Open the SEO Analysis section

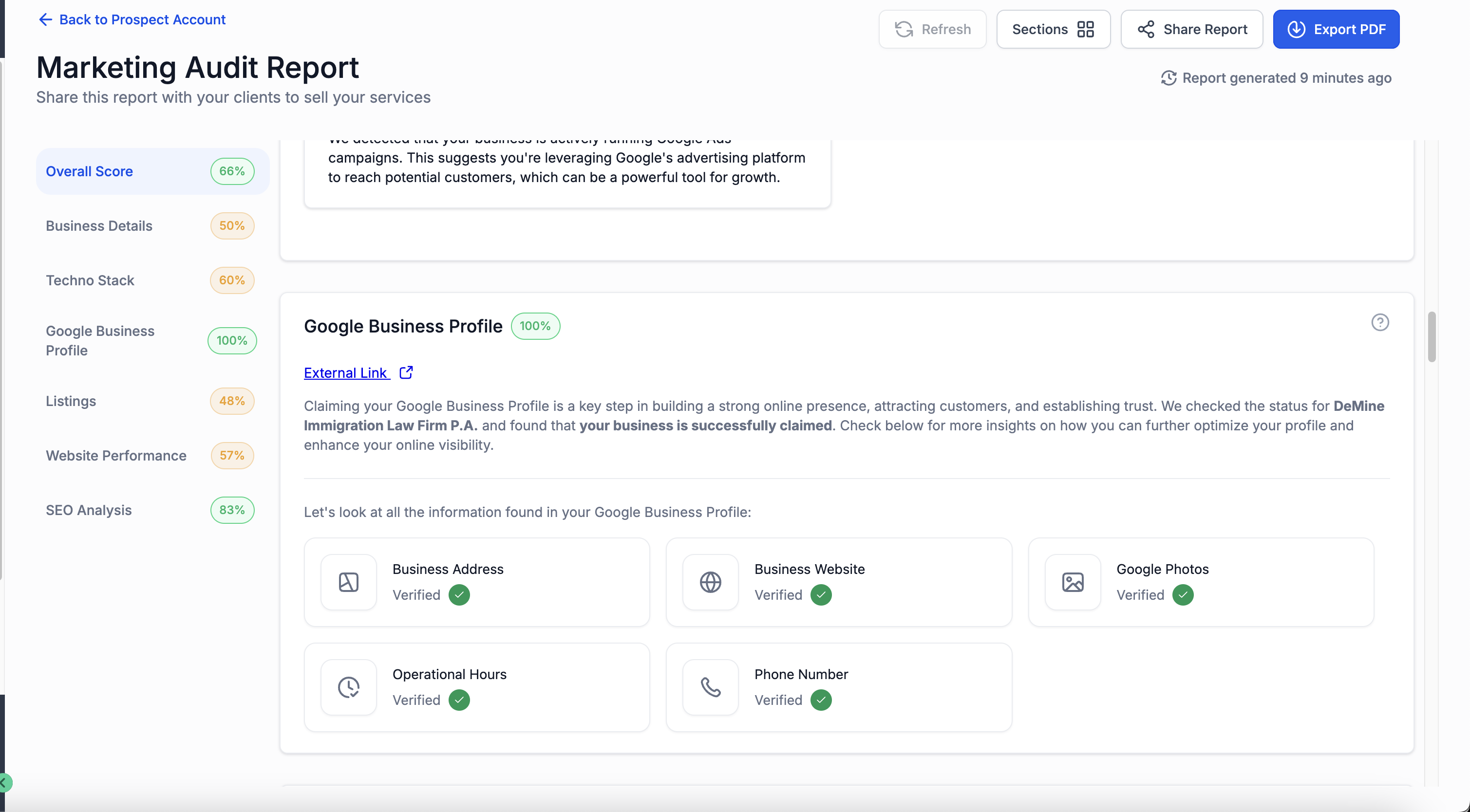(x=89, y=510)
